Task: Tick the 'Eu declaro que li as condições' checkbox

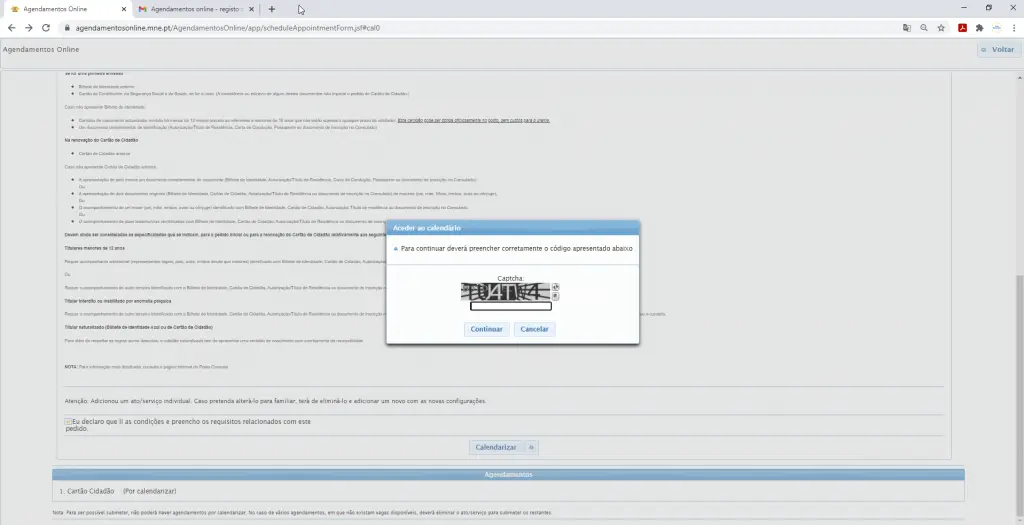Action: pos(68,422)
